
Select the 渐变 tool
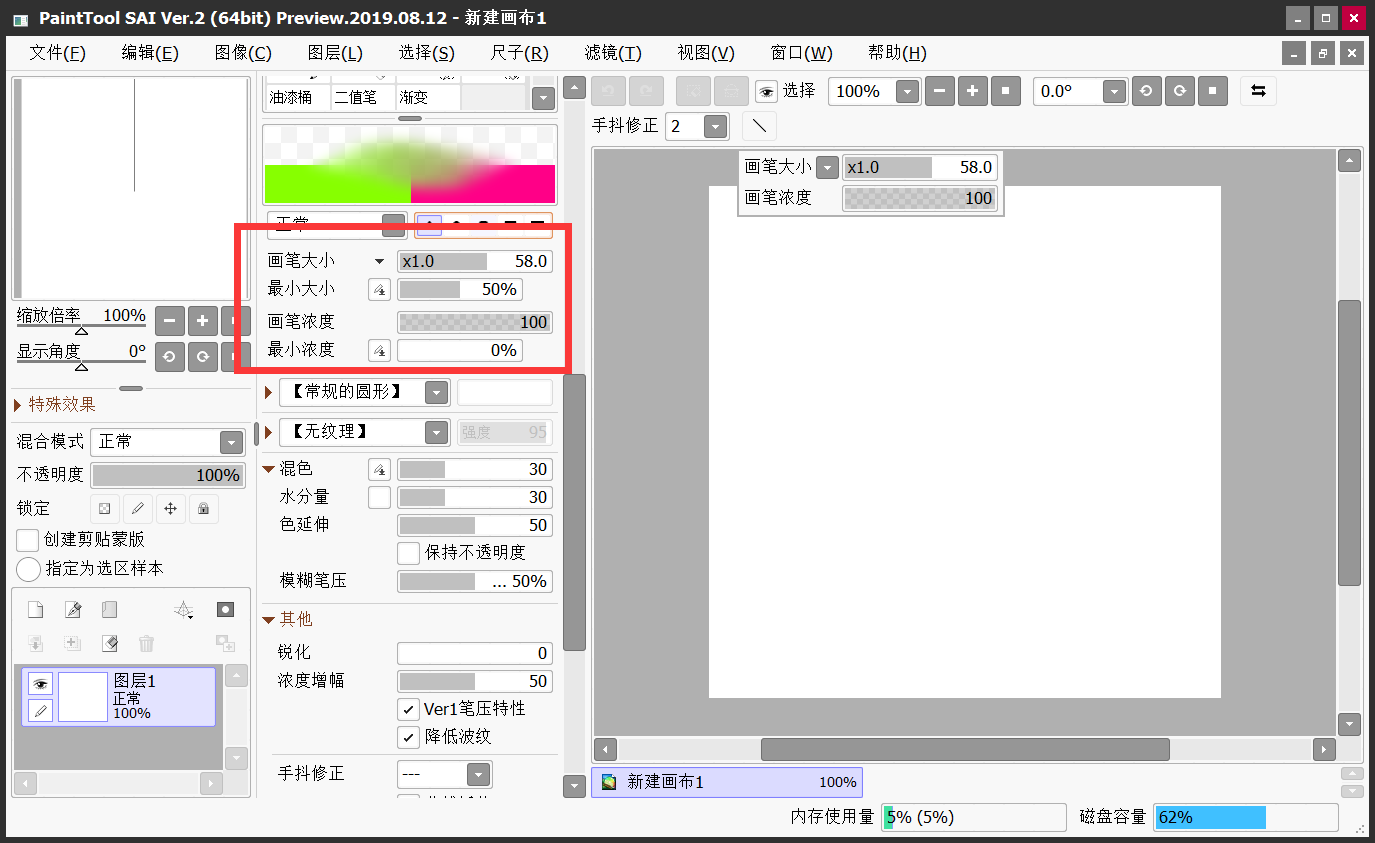click(x=428, y=97)
